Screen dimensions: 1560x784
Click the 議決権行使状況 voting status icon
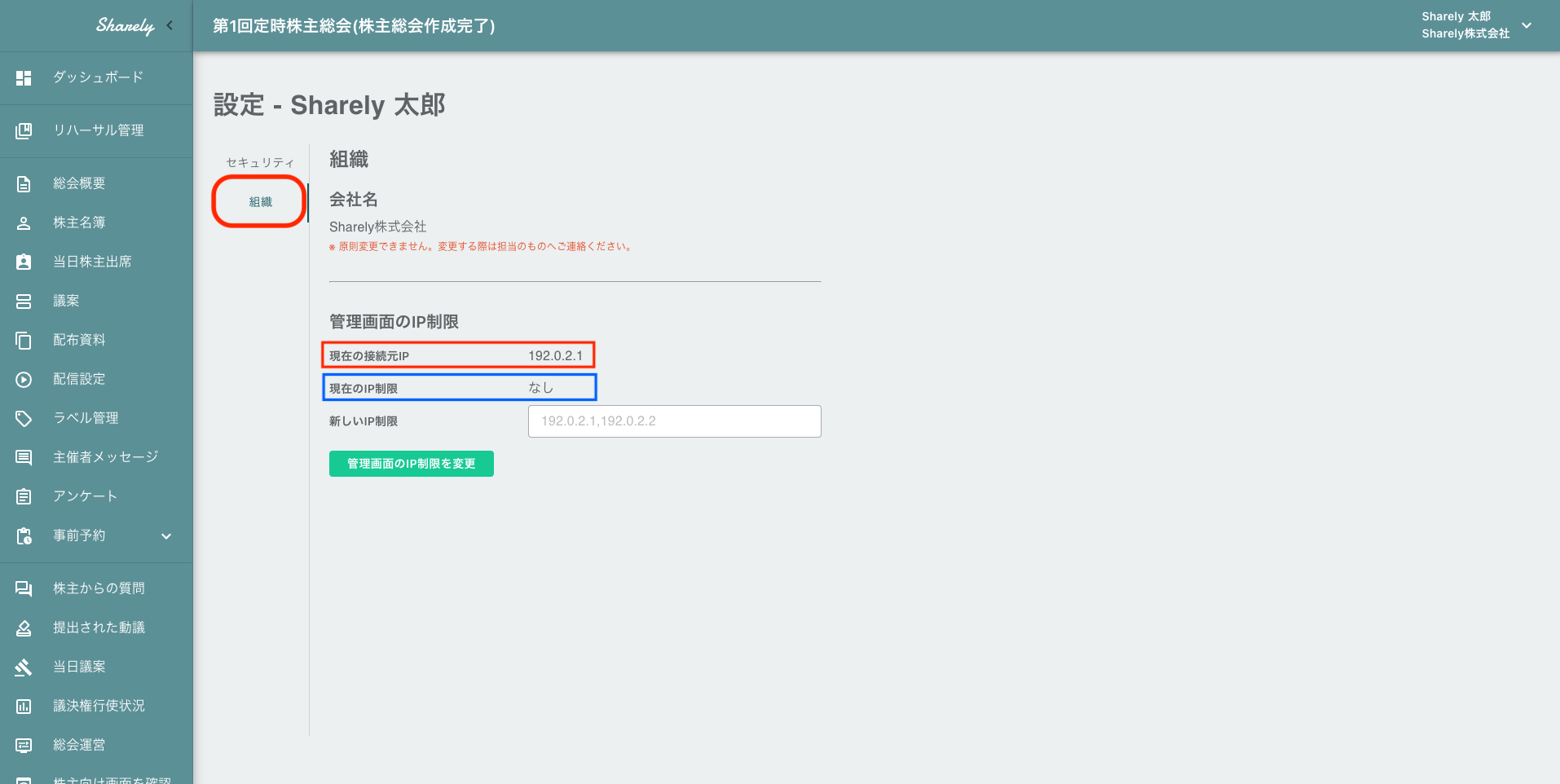click(x=23, y=705)
